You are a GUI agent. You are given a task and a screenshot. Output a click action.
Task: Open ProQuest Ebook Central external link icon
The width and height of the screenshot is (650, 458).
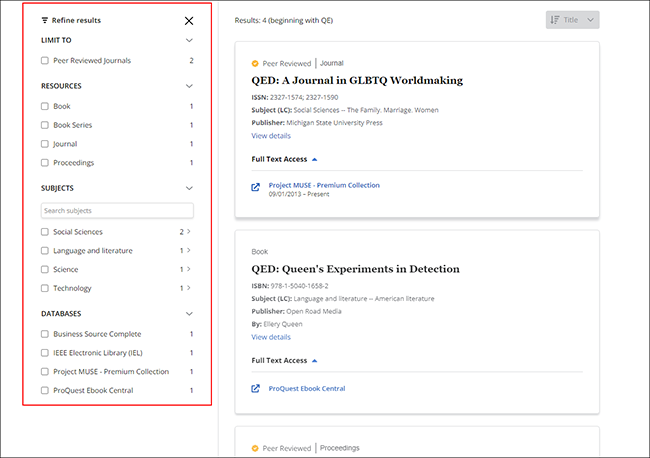pos(256,389)
